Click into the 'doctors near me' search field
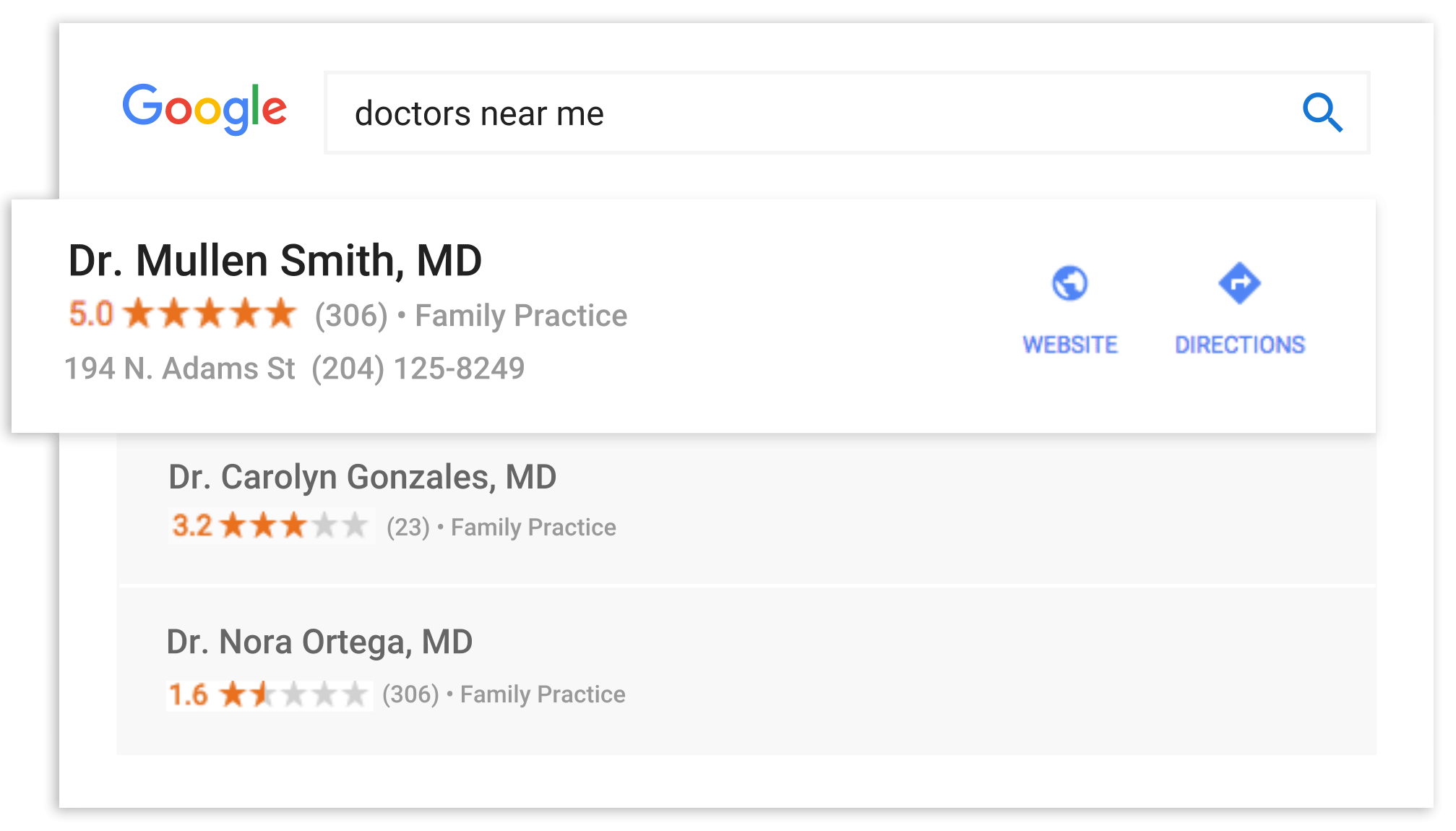This screenshot has width=1456, height=831. pyautogui.click(x=795, y=113)
